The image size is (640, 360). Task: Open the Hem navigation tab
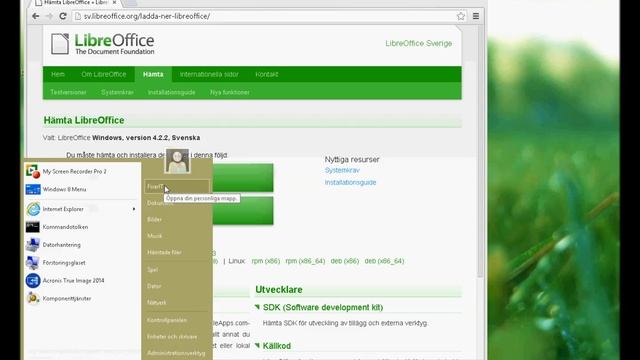[x=58, y=74]
